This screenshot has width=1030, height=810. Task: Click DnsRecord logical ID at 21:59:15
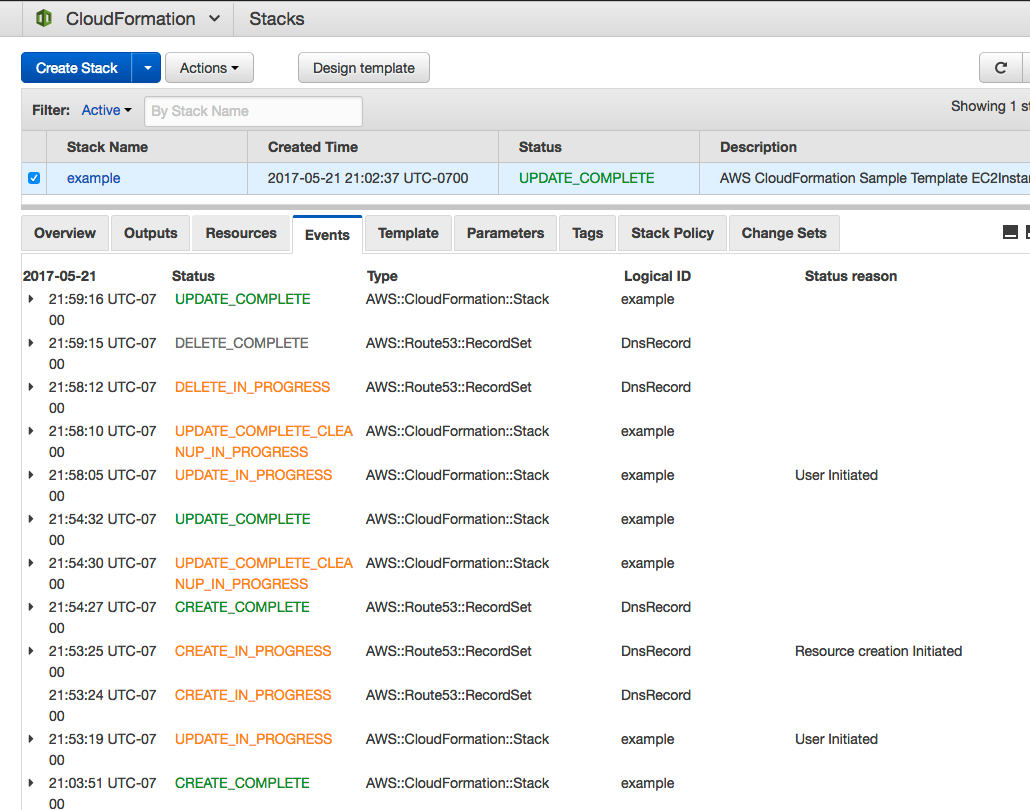pyautogui.click(x=656, y=343)
